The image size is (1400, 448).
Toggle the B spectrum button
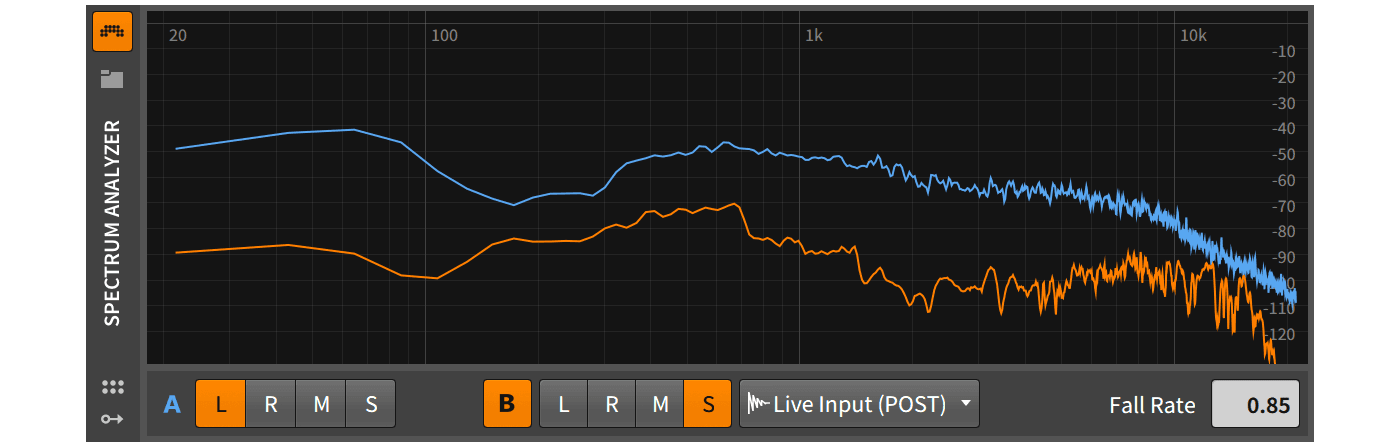(507, 404)
